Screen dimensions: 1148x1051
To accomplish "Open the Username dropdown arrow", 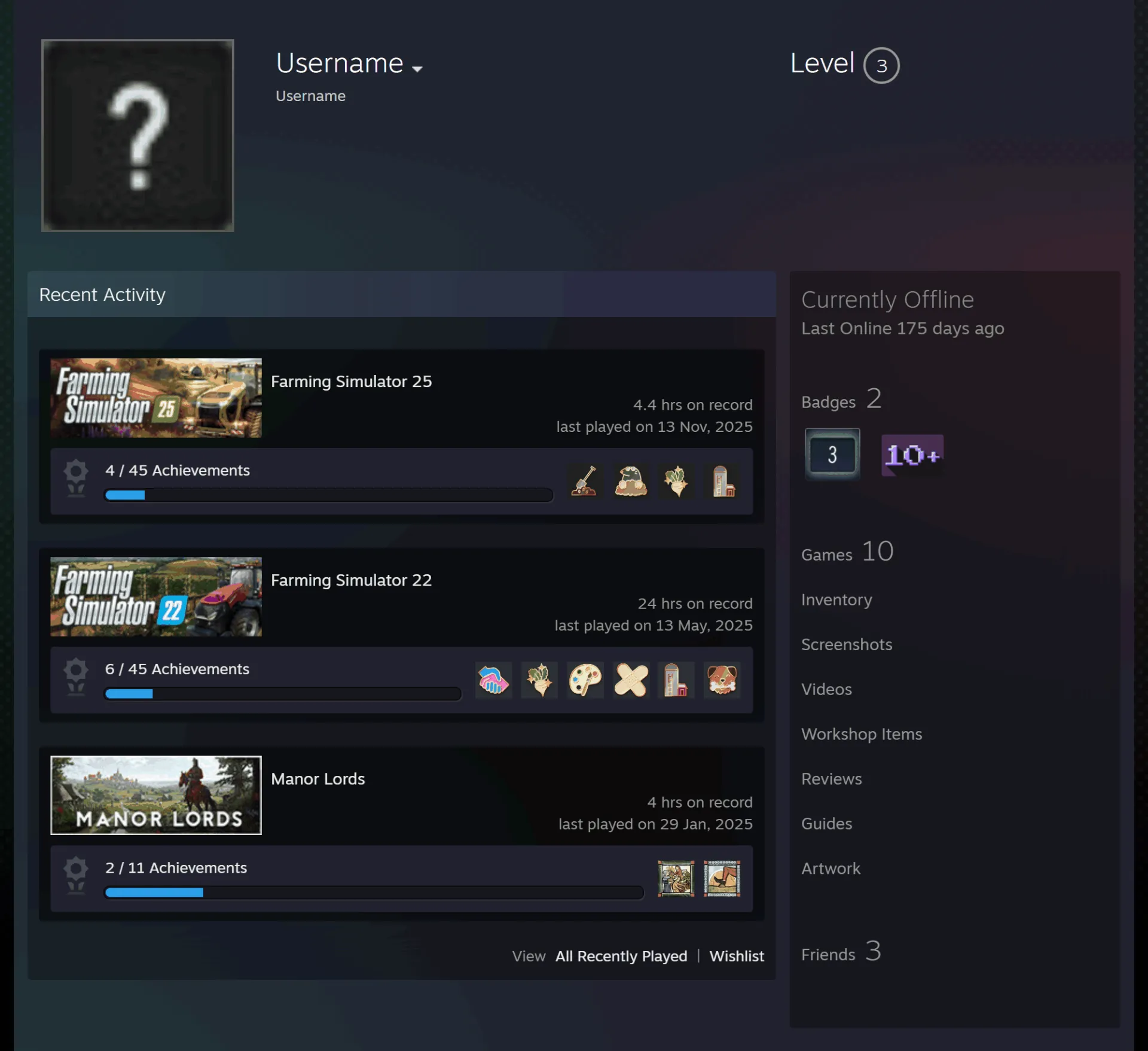I will tap(417, 69).
